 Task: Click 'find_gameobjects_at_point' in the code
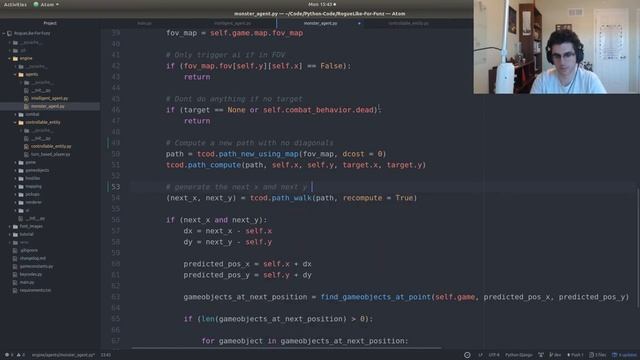[x=376, y=297]
